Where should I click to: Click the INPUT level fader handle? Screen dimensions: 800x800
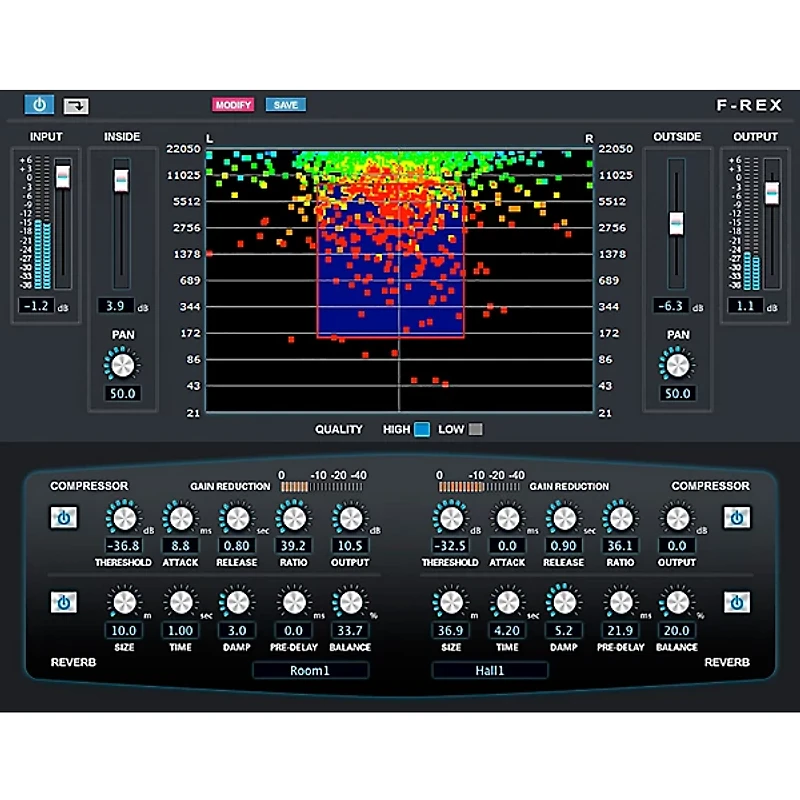(x=63, y=176)
